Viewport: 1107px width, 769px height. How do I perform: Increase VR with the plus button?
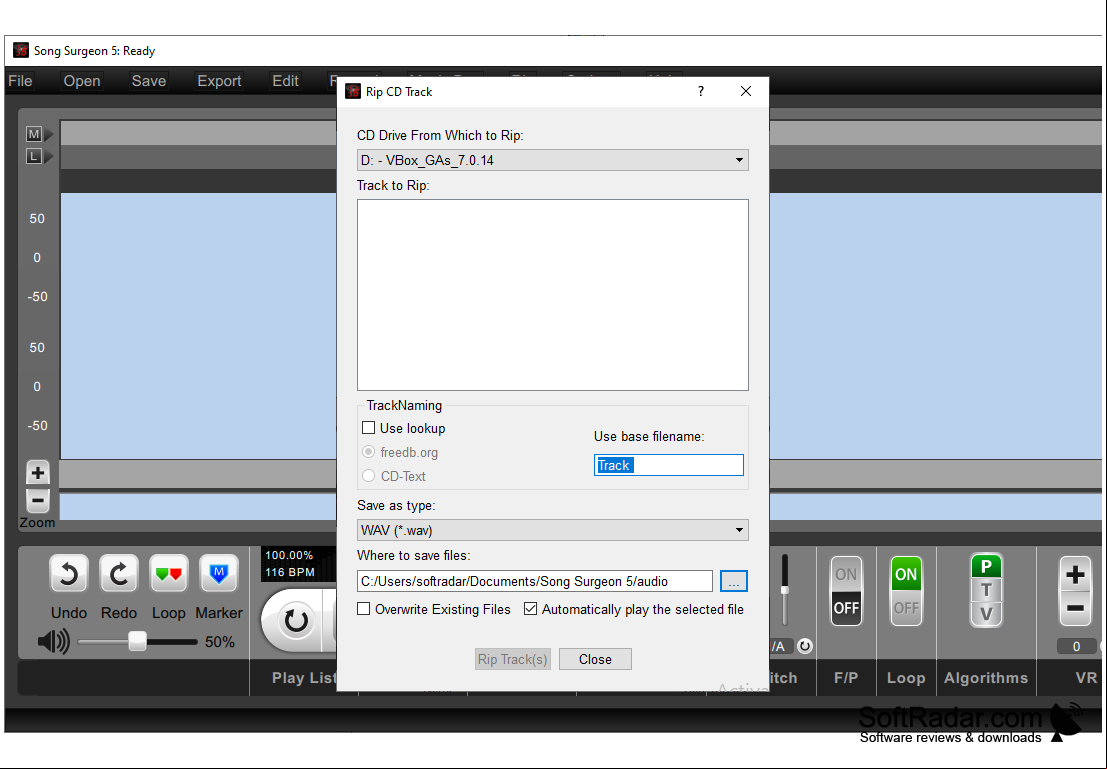(x=1075, y=575)
